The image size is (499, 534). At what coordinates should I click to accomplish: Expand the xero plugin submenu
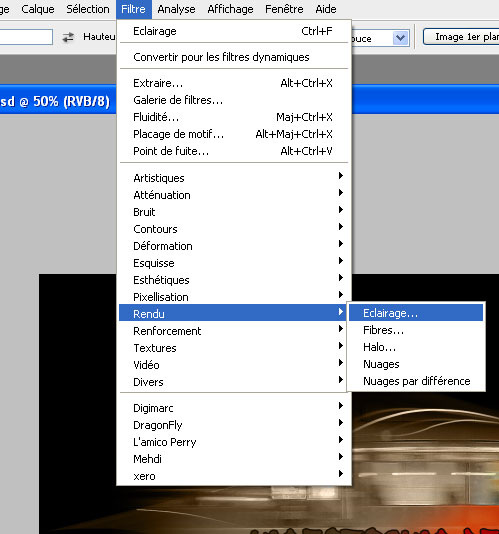[234, 476]
